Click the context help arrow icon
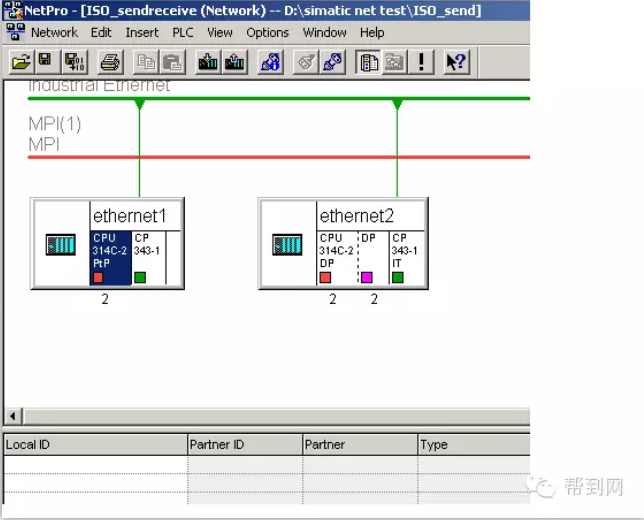The height and width of the screenshot is (520, 644). tap(455, 62)
